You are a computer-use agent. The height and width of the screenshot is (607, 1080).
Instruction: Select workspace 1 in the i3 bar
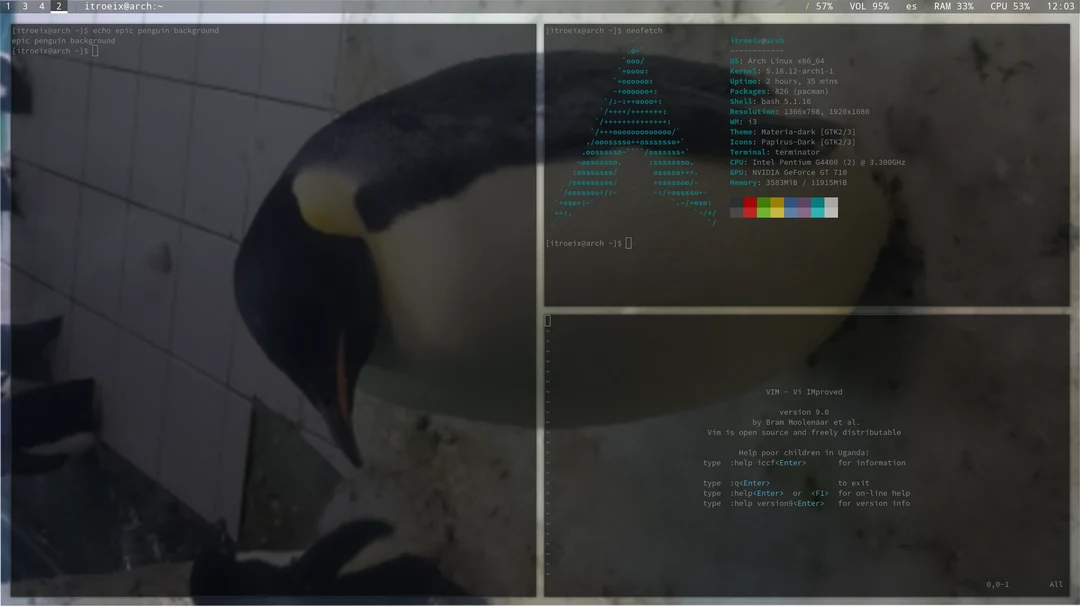coord(10,6)
